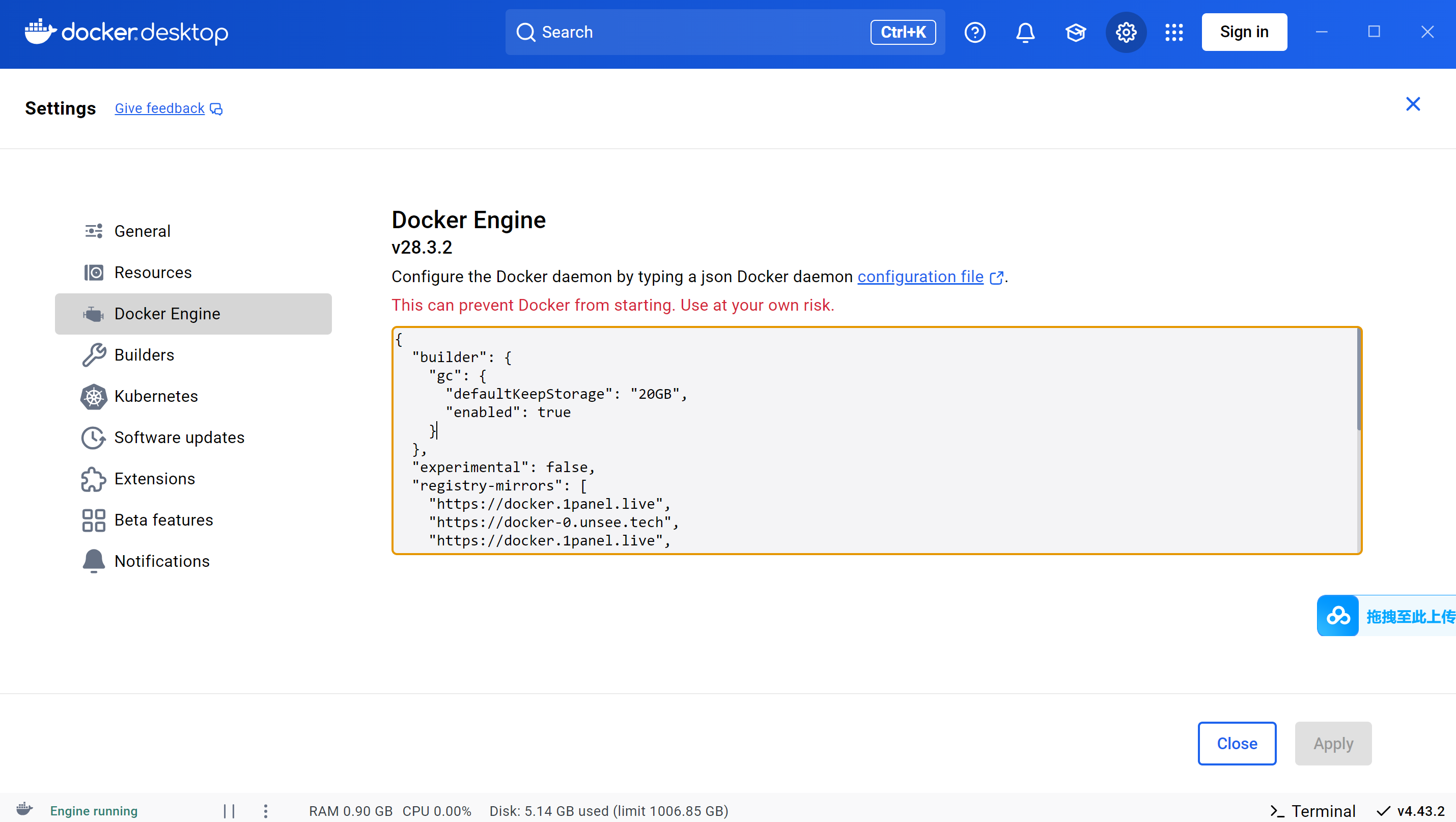Select Docker Engine settings

pos(193,314)
